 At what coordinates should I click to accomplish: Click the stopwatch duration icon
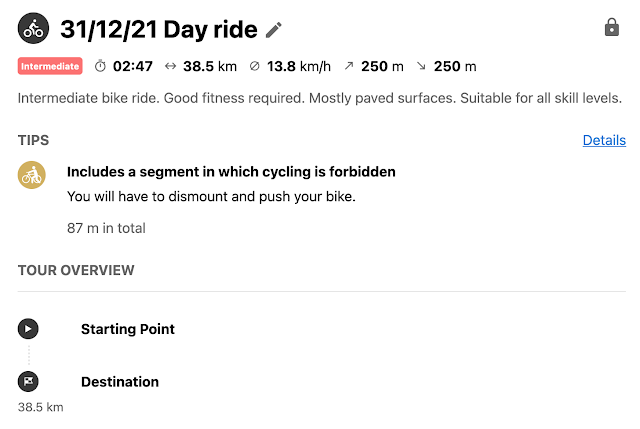[100, 67]
